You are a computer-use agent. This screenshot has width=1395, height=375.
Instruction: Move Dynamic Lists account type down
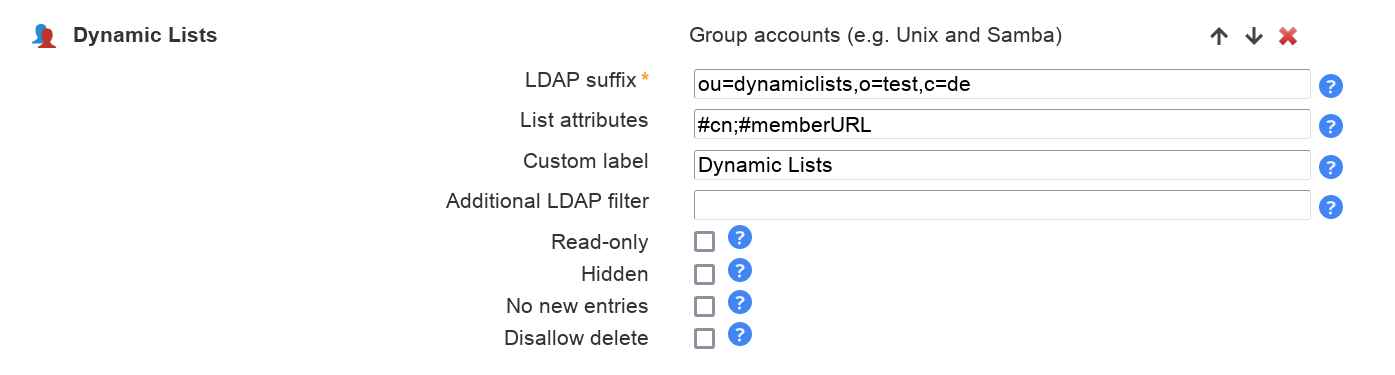(1253, 37)
